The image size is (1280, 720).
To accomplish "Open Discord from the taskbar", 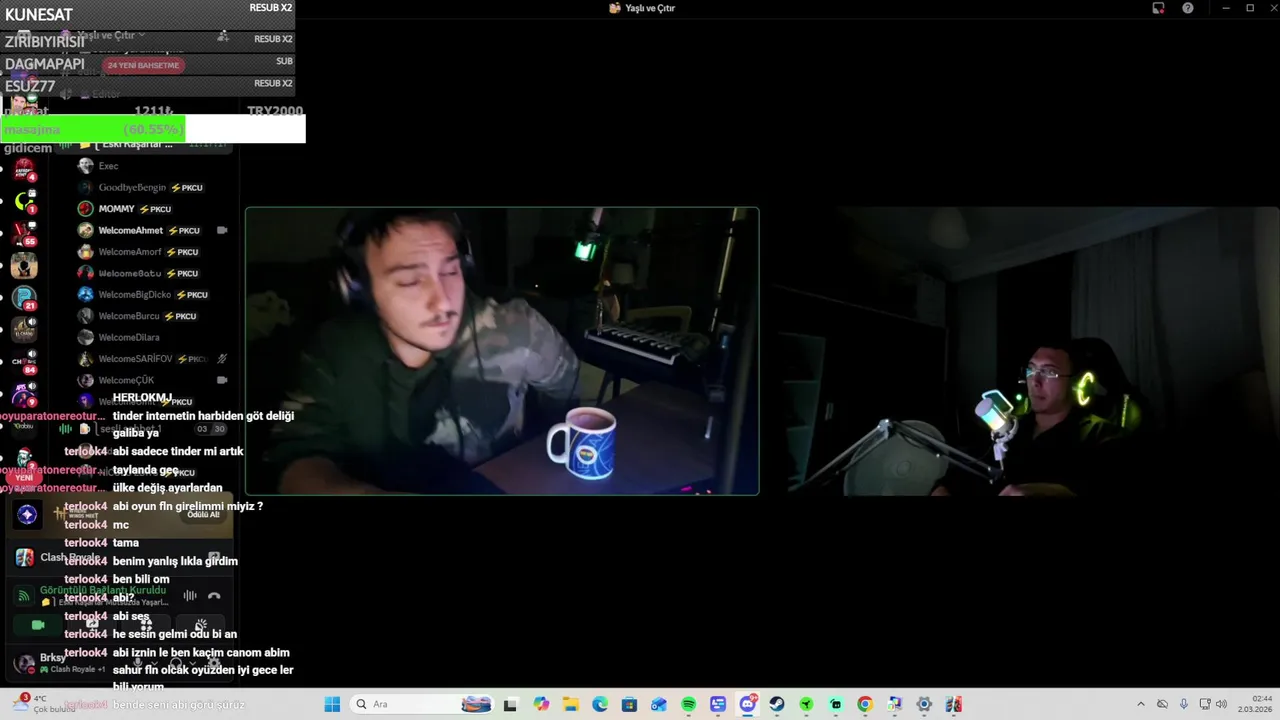I will (x=747, y=704).
